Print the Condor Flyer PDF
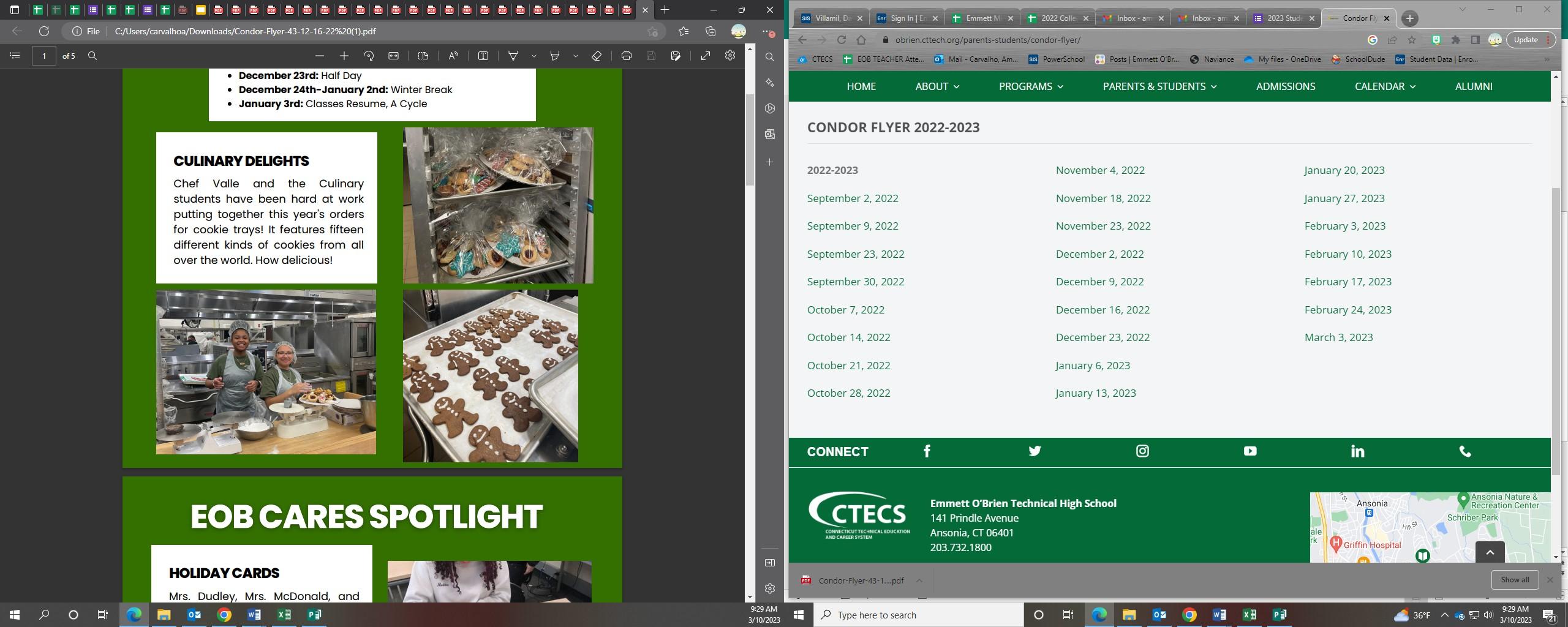Image resolution: width=1568 pixels, height=627 pixels. 627,56
